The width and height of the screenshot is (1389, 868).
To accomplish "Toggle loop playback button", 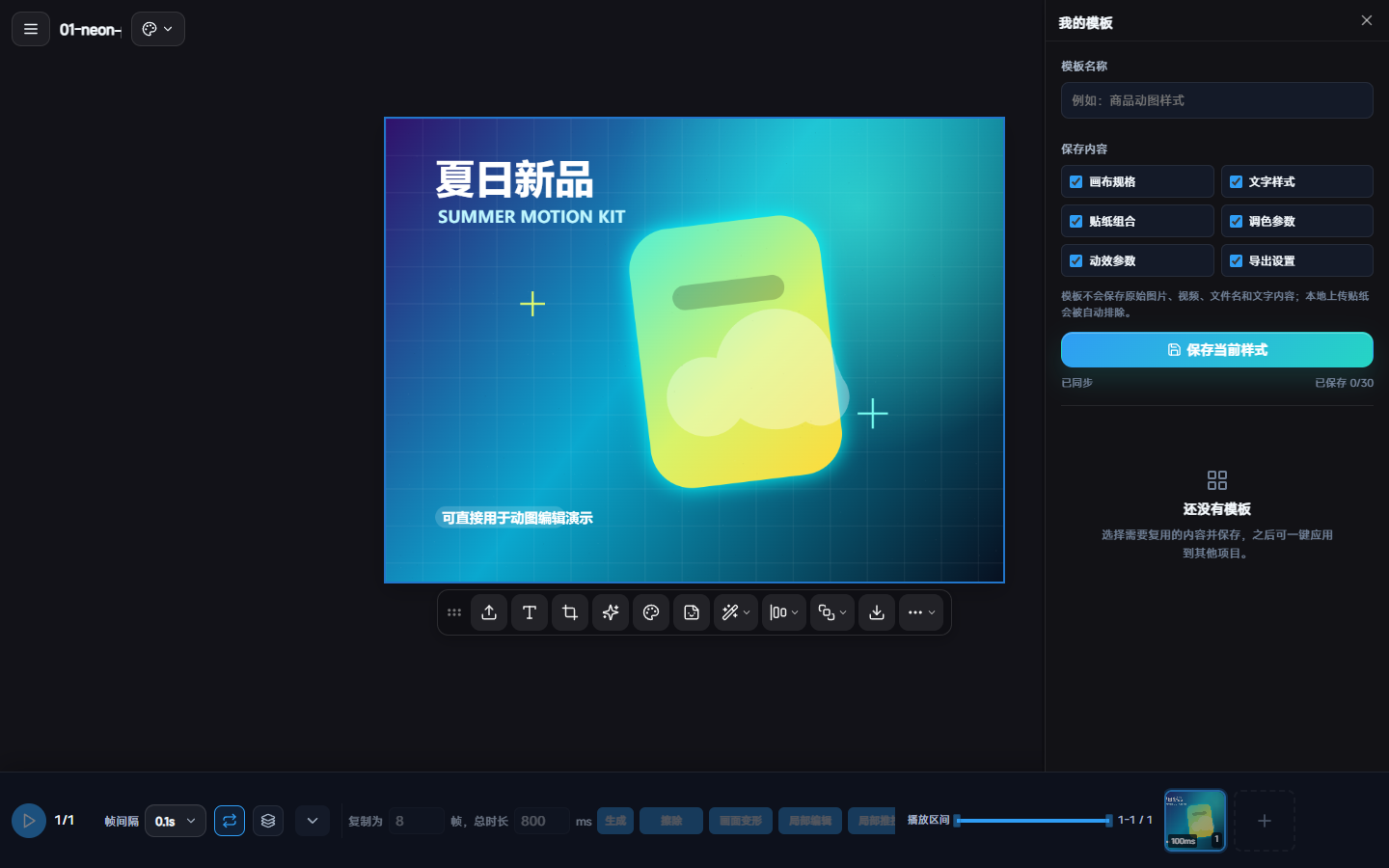I will pyautogui.click(x=230, y=821).
